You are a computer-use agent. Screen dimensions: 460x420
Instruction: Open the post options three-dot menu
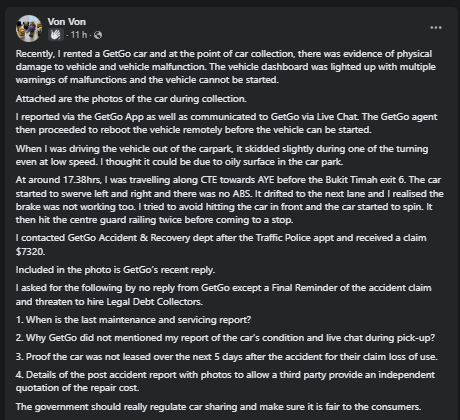(436, 28)
